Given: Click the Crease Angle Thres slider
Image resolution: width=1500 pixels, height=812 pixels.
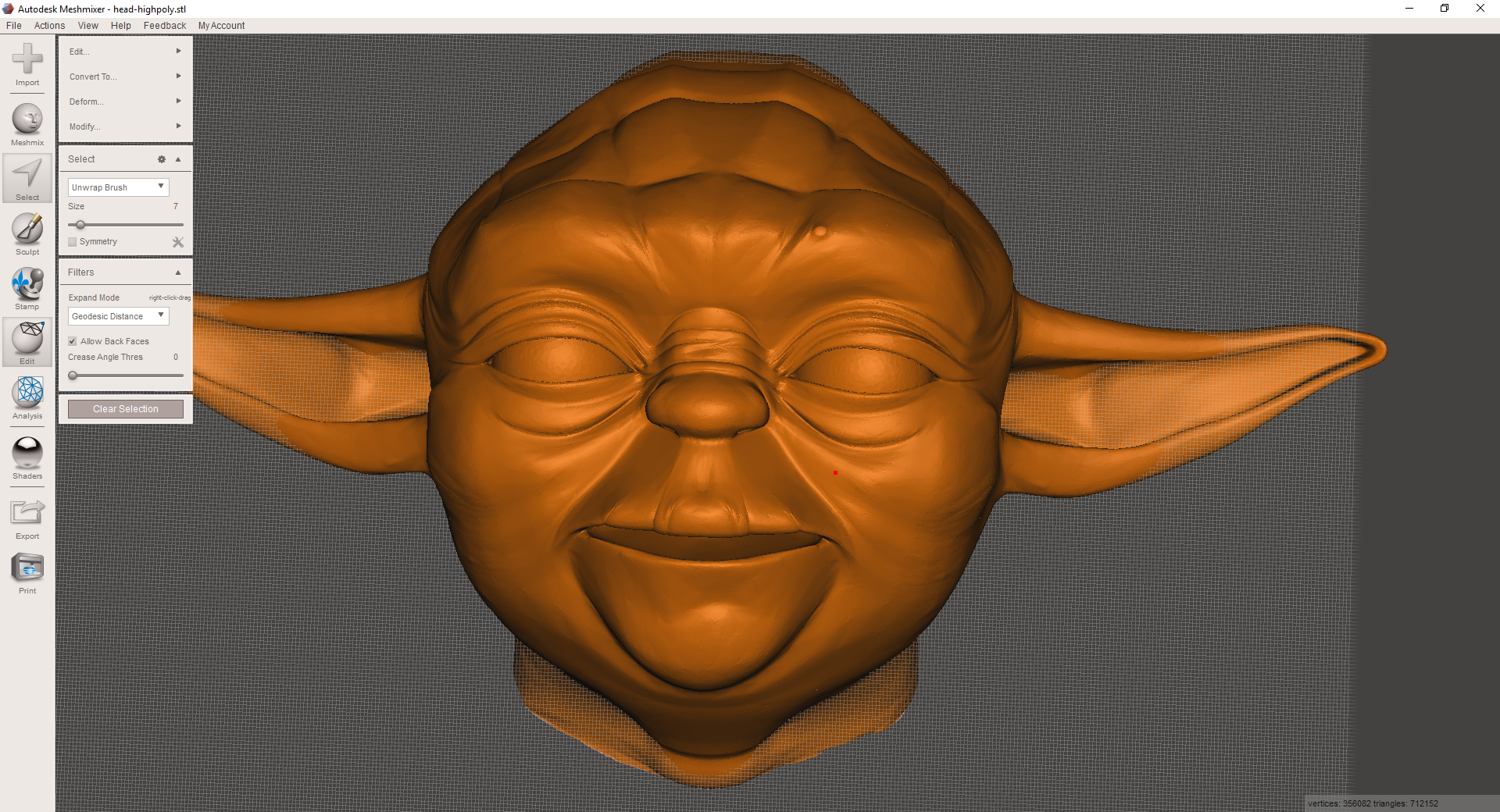Looking at the screenshot, I should [x=126, y=376].
